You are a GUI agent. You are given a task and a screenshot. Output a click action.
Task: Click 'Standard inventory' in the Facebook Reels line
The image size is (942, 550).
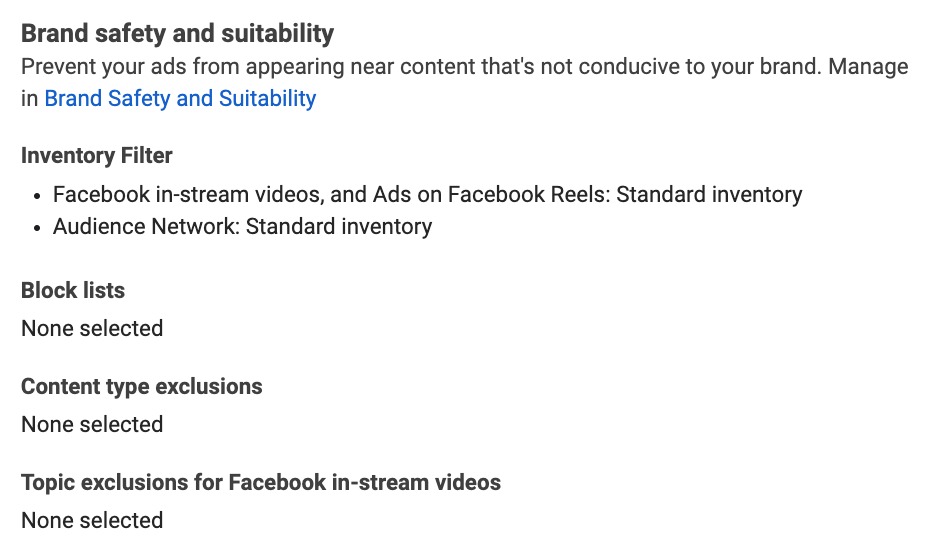point(709,194)
